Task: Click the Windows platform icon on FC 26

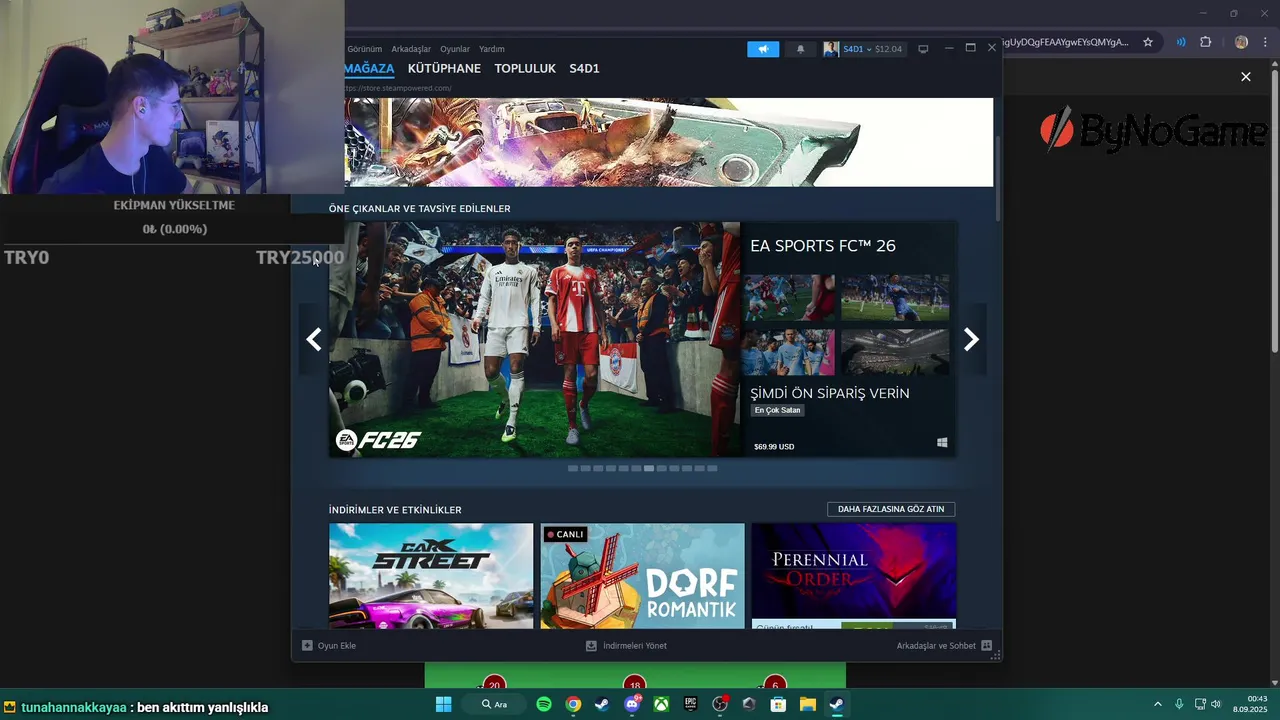Action: pyautogui.click(x=942, y=442)
